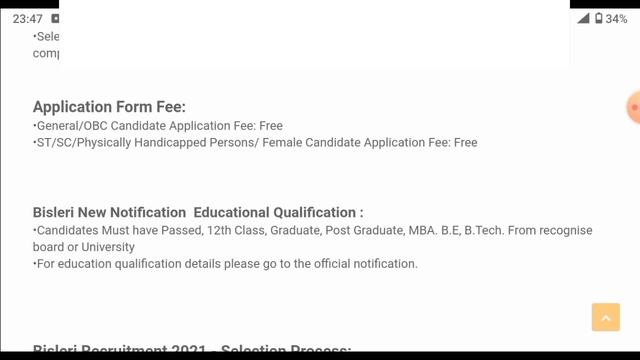
Task: Click the 'board or University' text line
Action: coord(84,247)
